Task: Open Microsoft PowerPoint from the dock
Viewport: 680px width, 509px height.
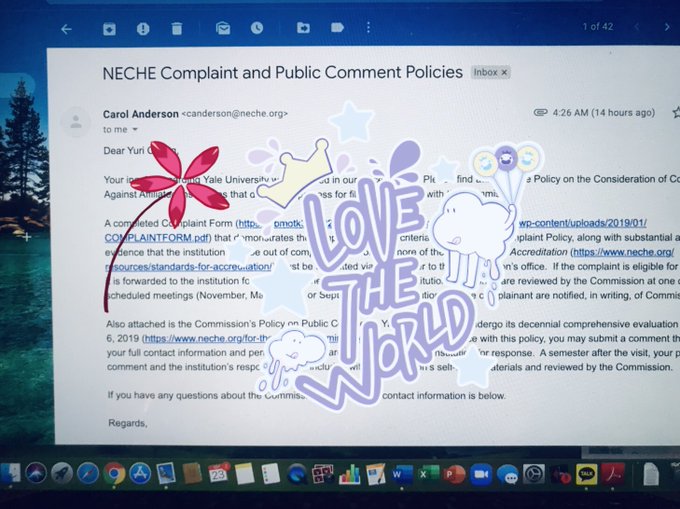Action: (x=454, y=474)
